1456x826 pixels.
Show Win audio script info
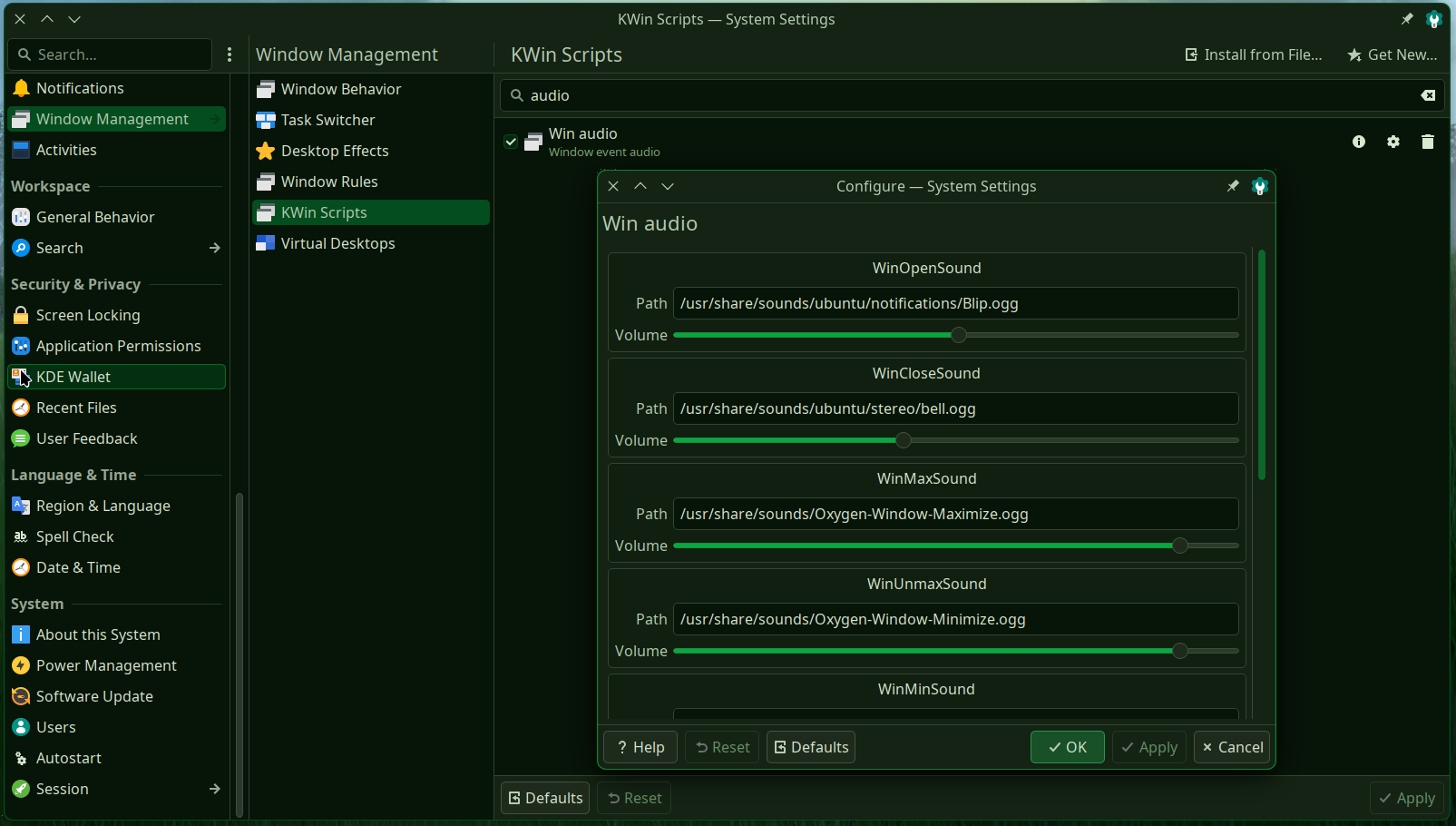[x=1359, y=142]
